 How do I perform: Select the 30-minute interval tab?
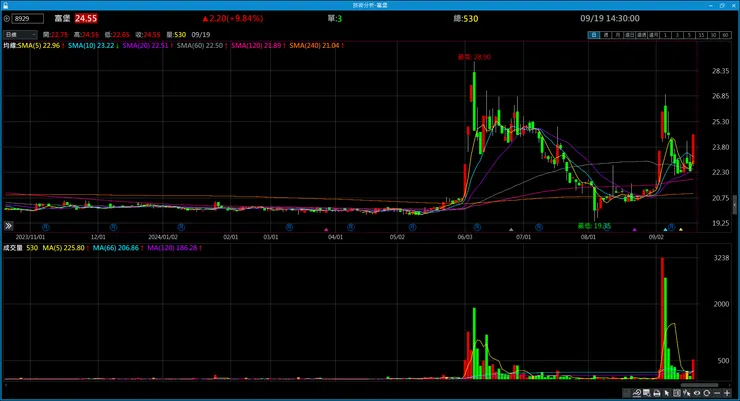click(713, 35)
